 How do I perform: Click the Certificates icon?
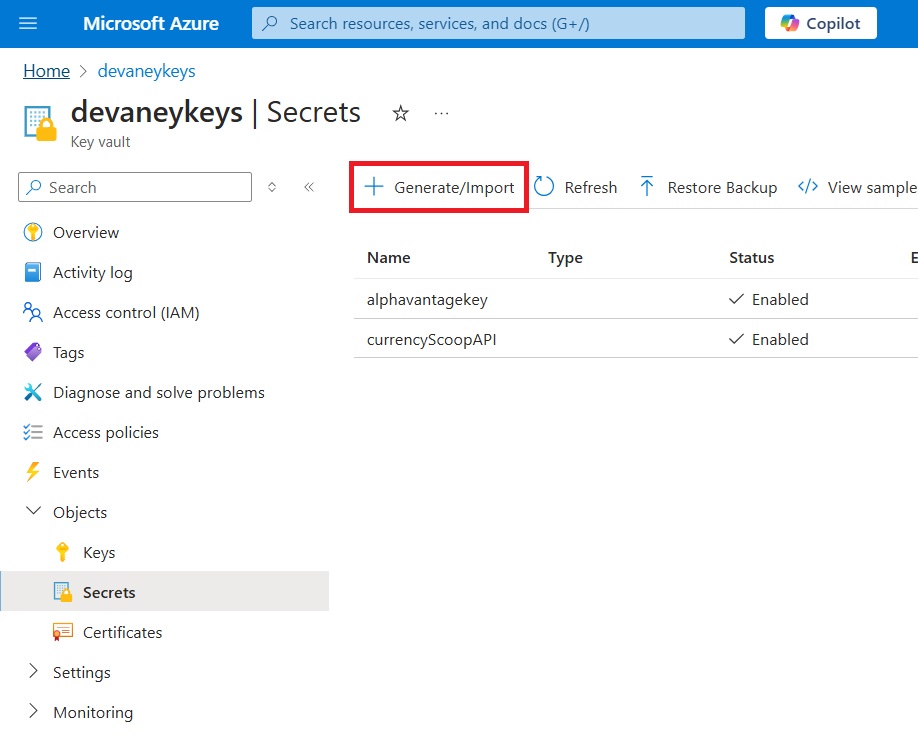[63, 632]
